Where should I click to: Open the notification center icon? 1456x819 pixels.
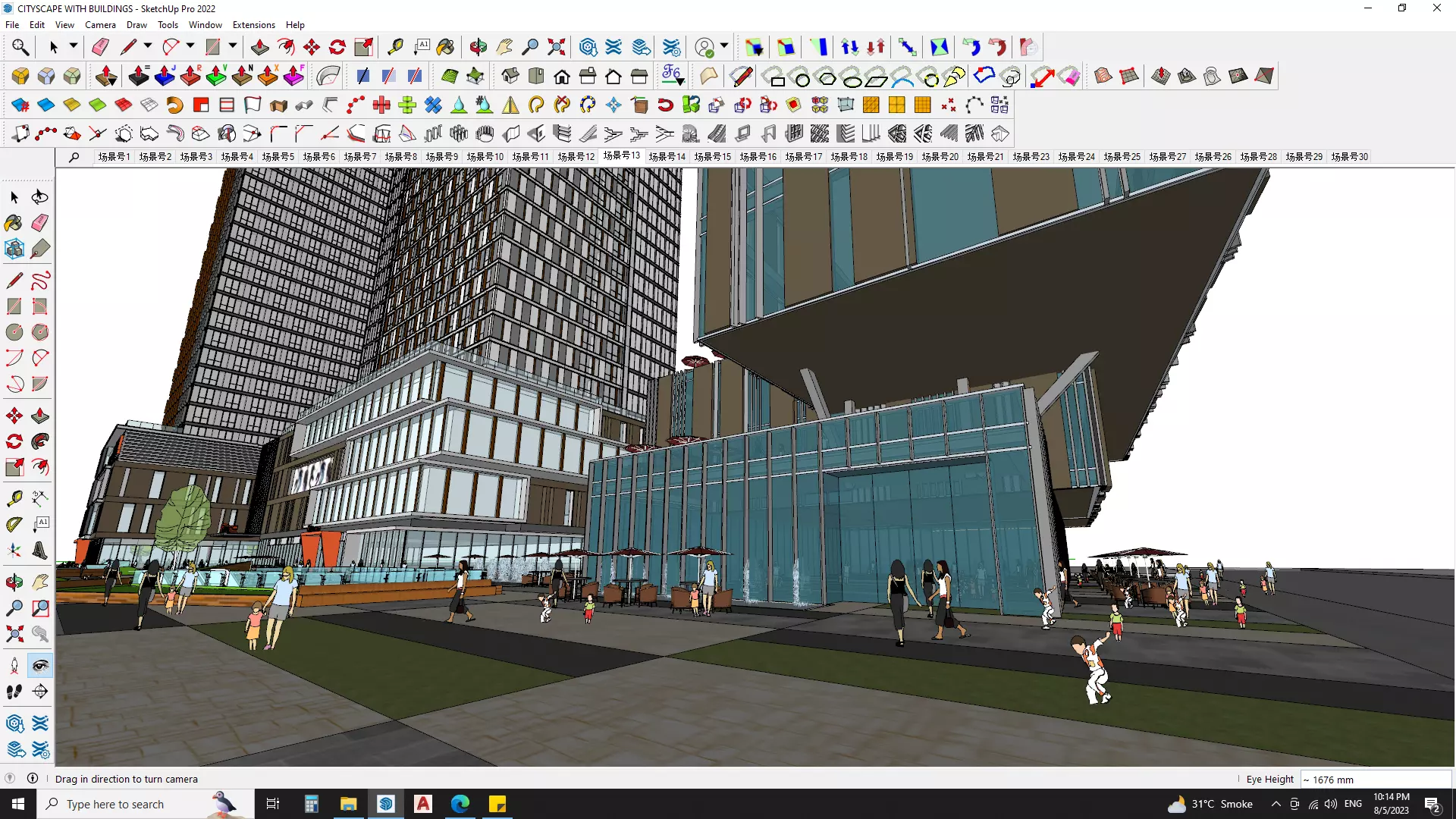point(1432,804)
